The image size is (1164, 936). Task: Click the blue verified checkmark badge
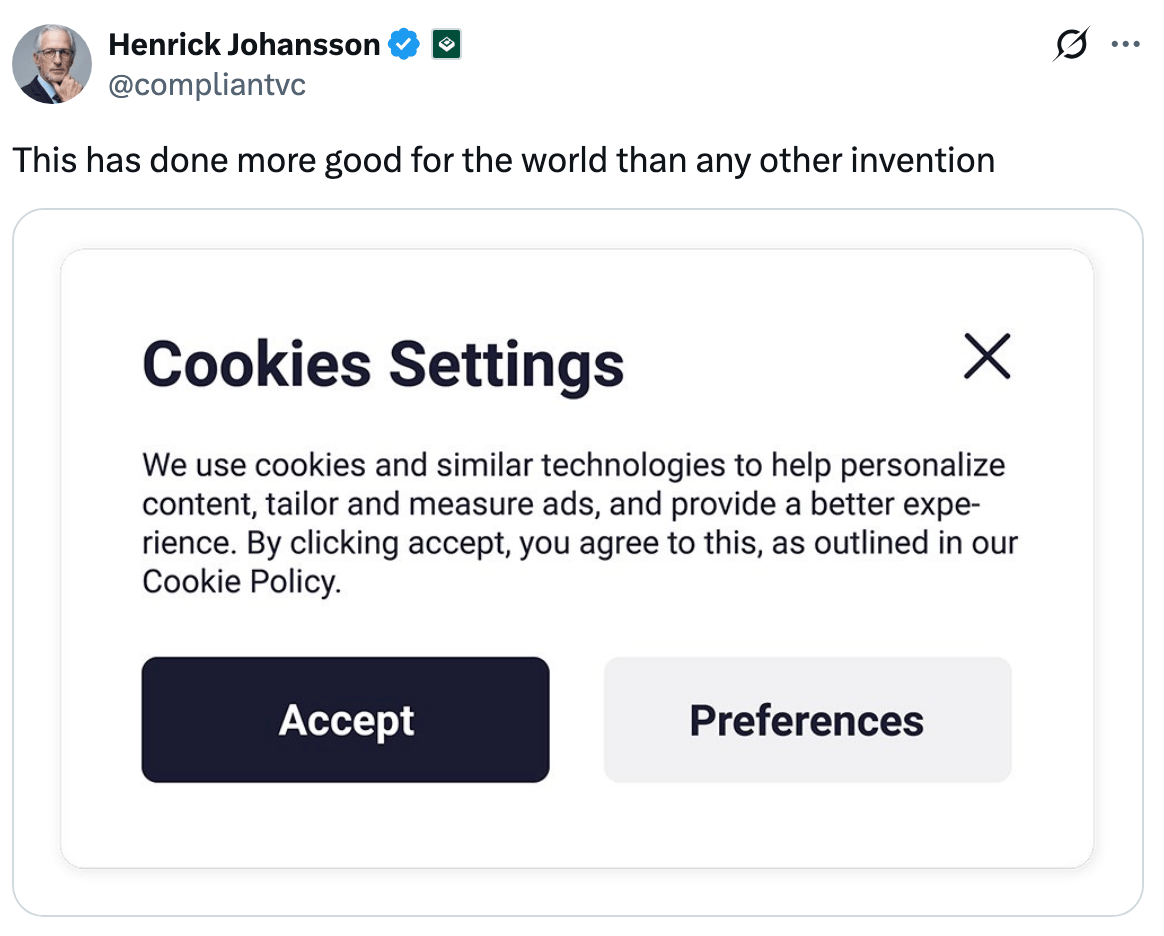point(403,45)
